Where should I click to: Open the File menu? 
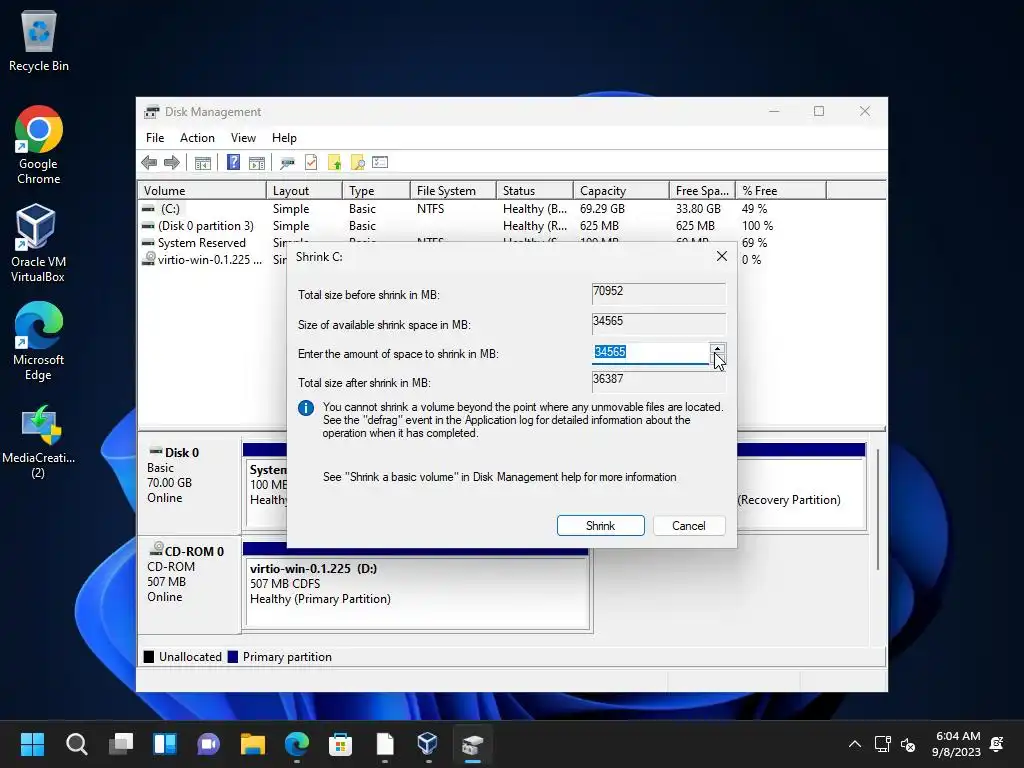tap(155, 138)
